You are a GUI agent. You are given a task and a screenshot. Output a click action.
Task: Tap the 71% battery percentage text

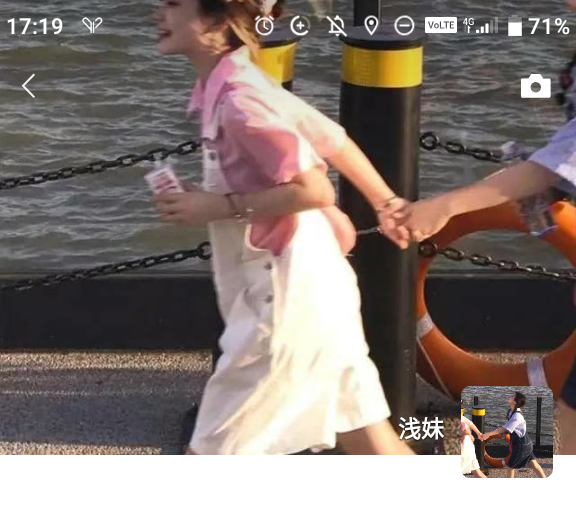point(549,26)
